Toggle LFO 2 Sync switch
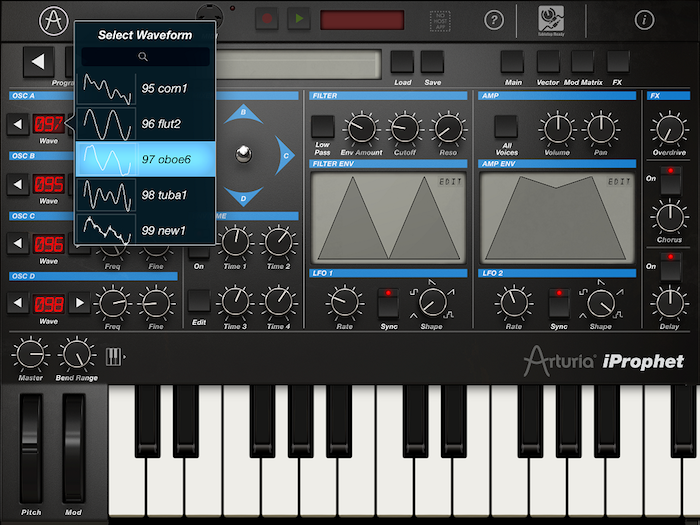This screenshot has height=525, width=700. [x=558, y=303]
